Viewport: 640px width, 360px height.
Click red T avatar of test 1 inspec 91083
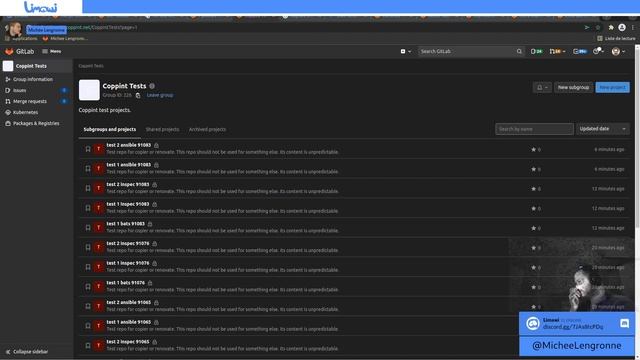pyautogui.click(x=98, y=208)
